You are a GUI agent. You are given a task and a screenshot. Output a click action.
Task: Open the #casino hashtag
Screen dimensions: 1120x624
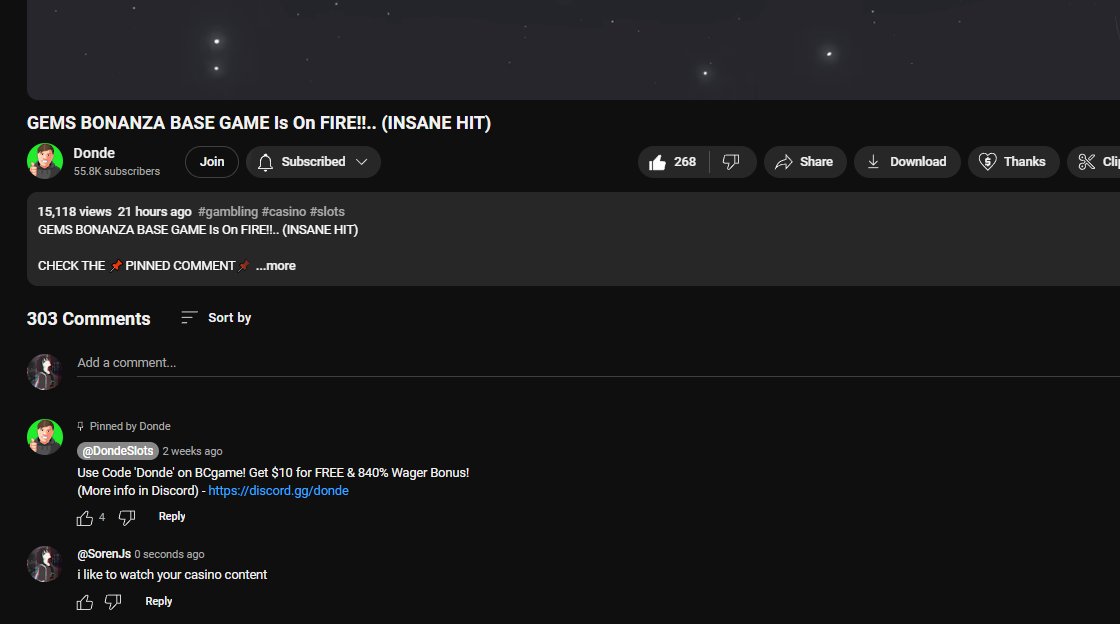coord(284,211)
